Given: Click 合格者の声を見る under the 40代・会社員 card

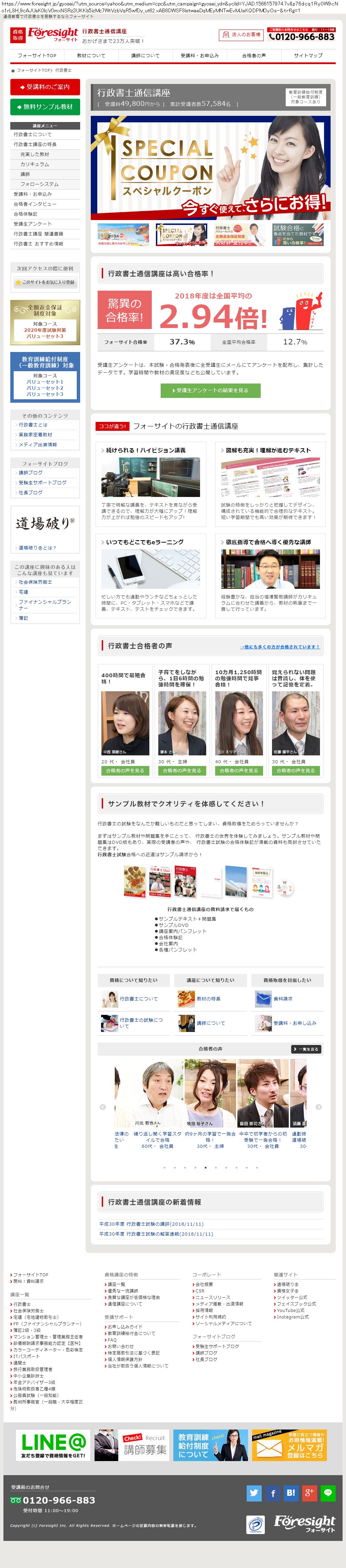Looking at the screenshot, I should click(239, 770).
